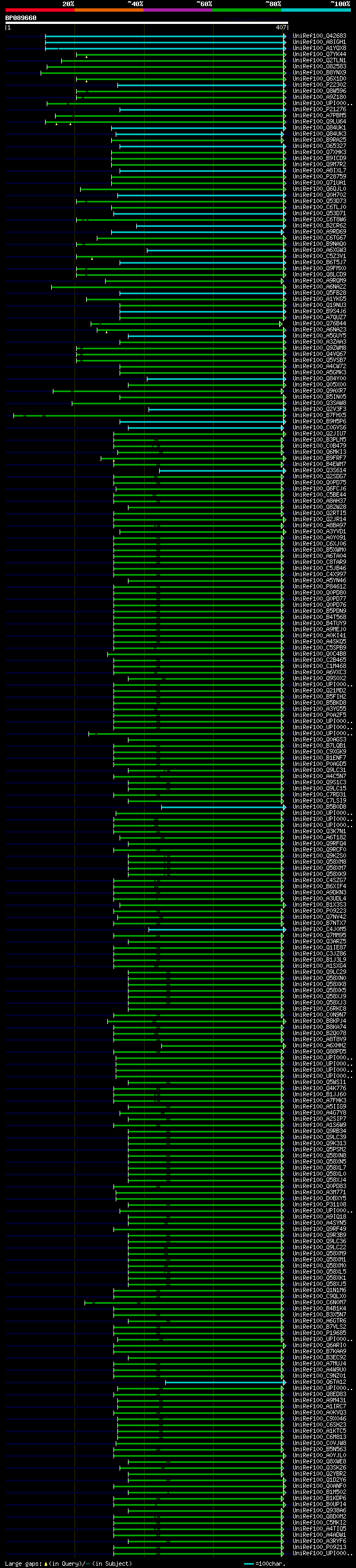
Task: Click hit label UniRef100_A9RQM9
Action: [x=319, y=280]
